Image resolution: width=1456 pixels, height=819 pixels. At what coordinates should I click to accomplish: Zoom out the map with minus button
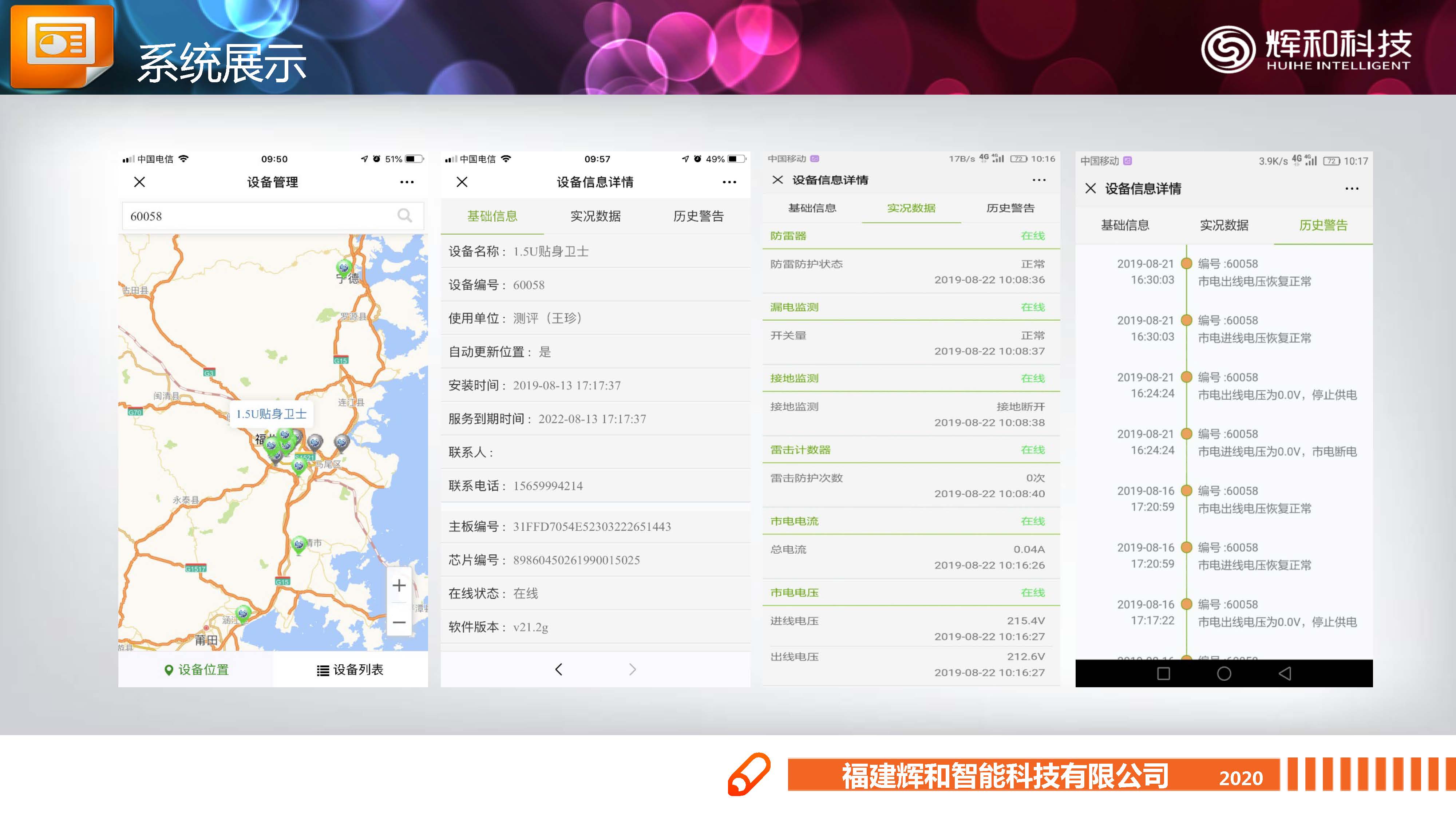tap(399, 622)
